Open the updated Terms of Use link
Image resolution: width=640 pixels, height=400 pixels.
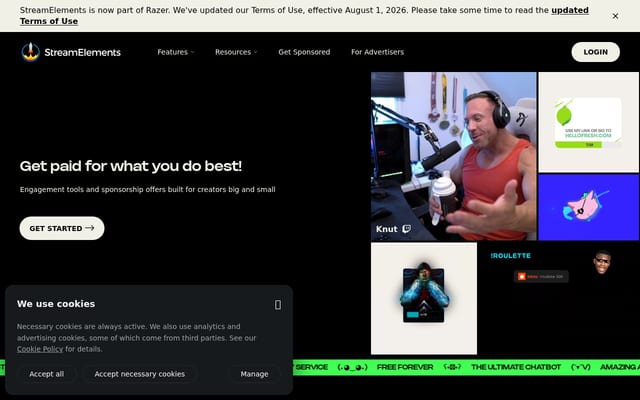pos(304,16)
